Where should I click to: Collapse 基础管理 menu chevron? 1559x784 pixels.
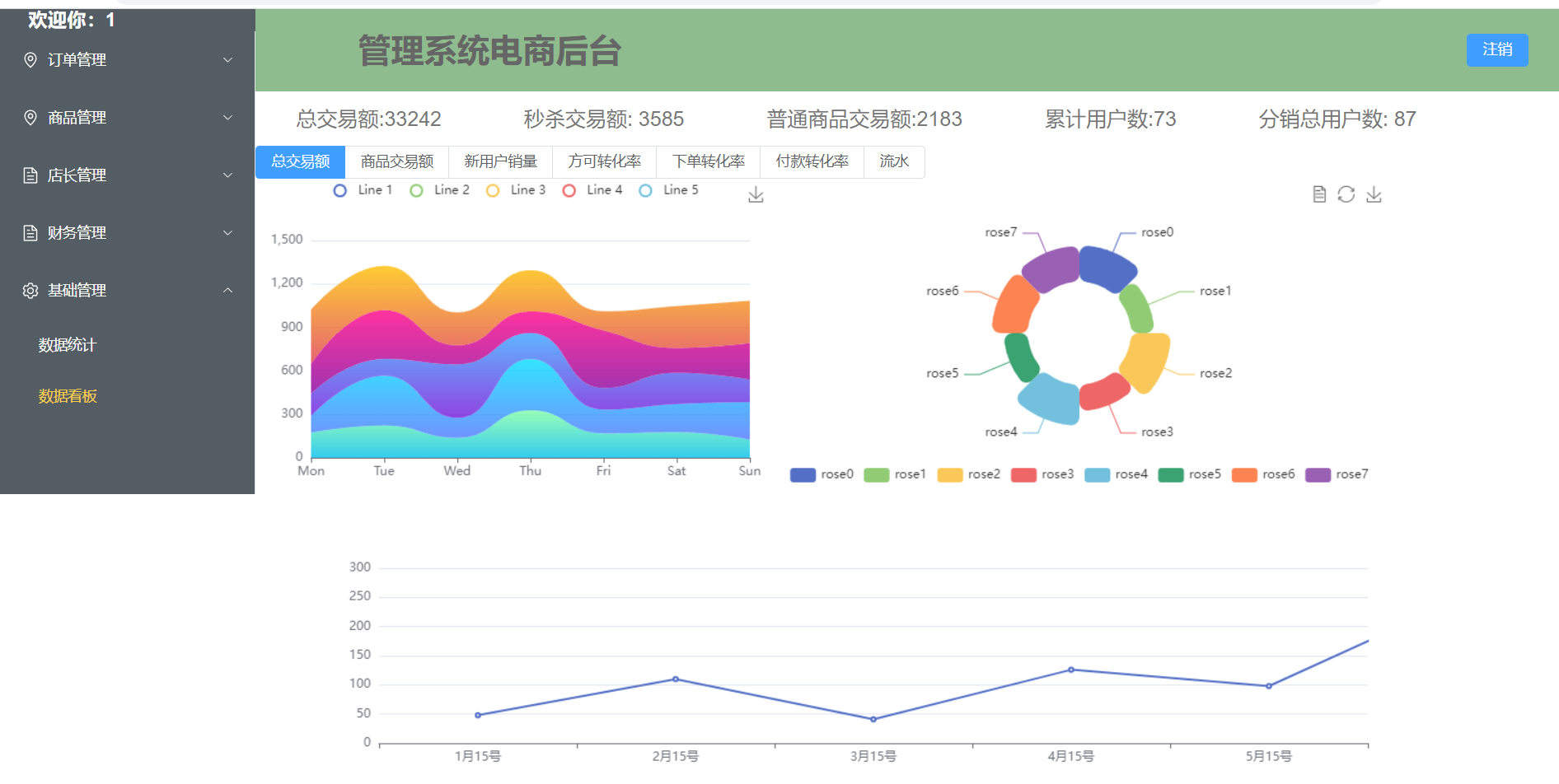pyautogui.click(x=228, y=291)
